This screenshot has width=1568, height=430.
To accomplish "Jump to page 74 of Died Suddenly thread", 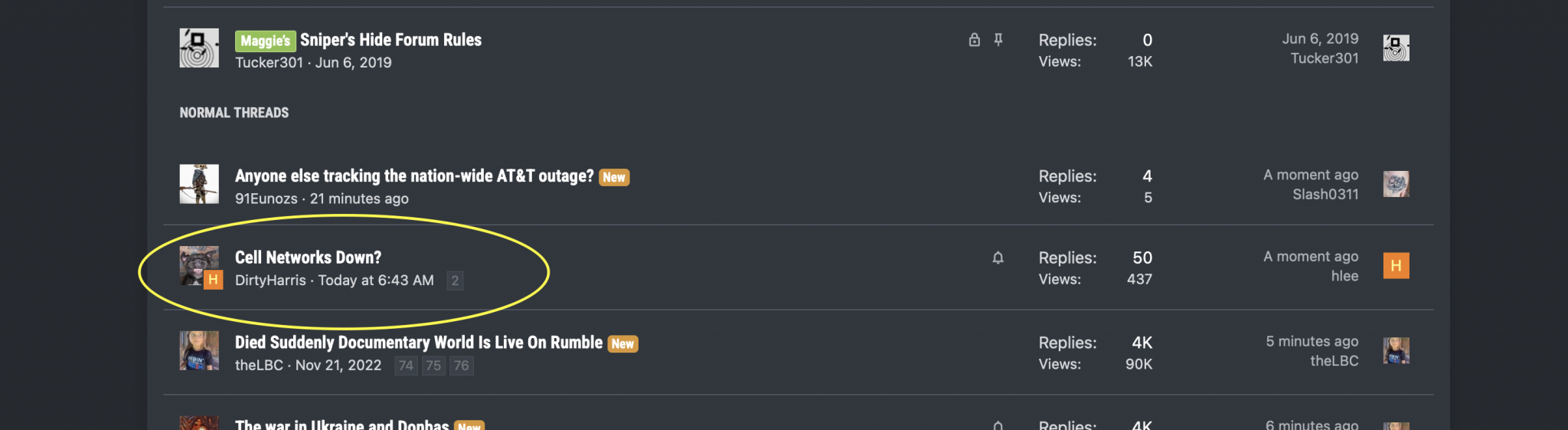I will point(406,366).
